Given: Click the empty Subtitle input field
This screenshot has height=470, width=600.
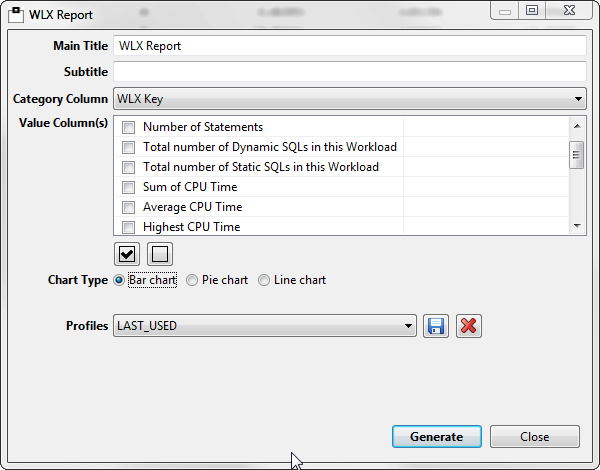Looking at the screenshot, I should tap(349, 72).
